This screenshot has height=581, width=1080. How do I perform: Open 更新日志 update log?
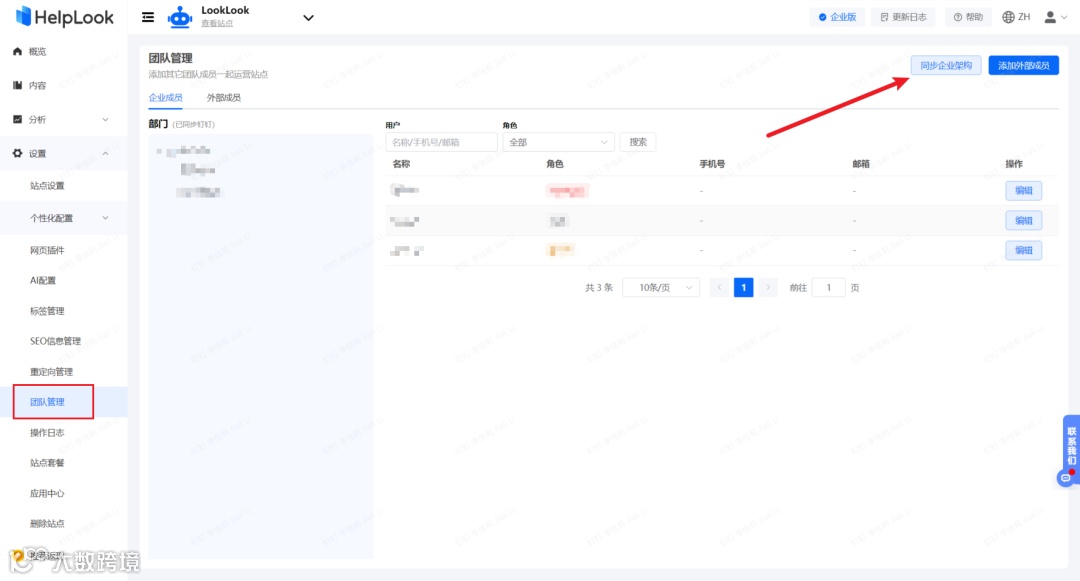pos(901,16)
